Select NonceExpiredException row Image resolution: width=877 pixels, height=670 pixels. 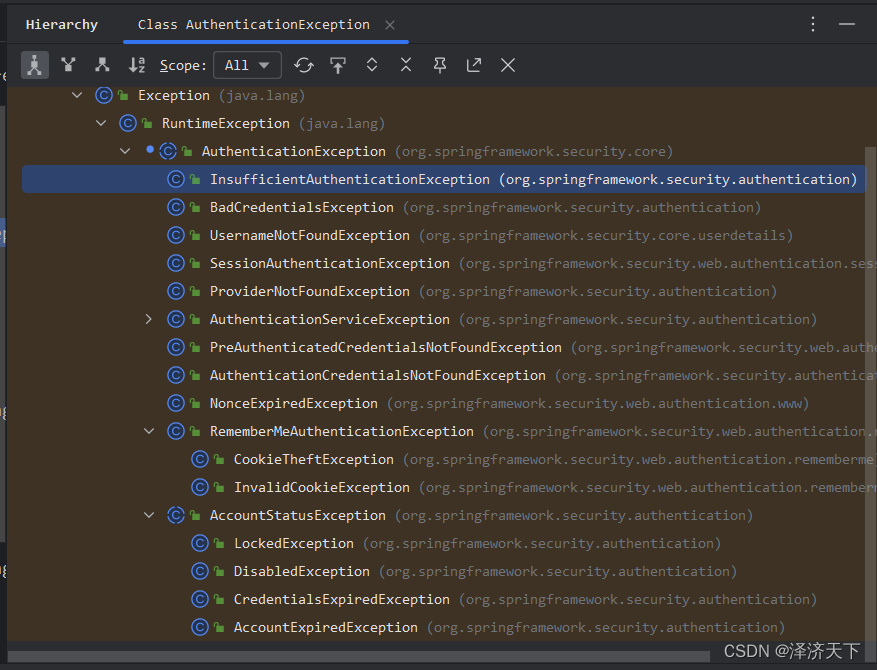[444, 403]
